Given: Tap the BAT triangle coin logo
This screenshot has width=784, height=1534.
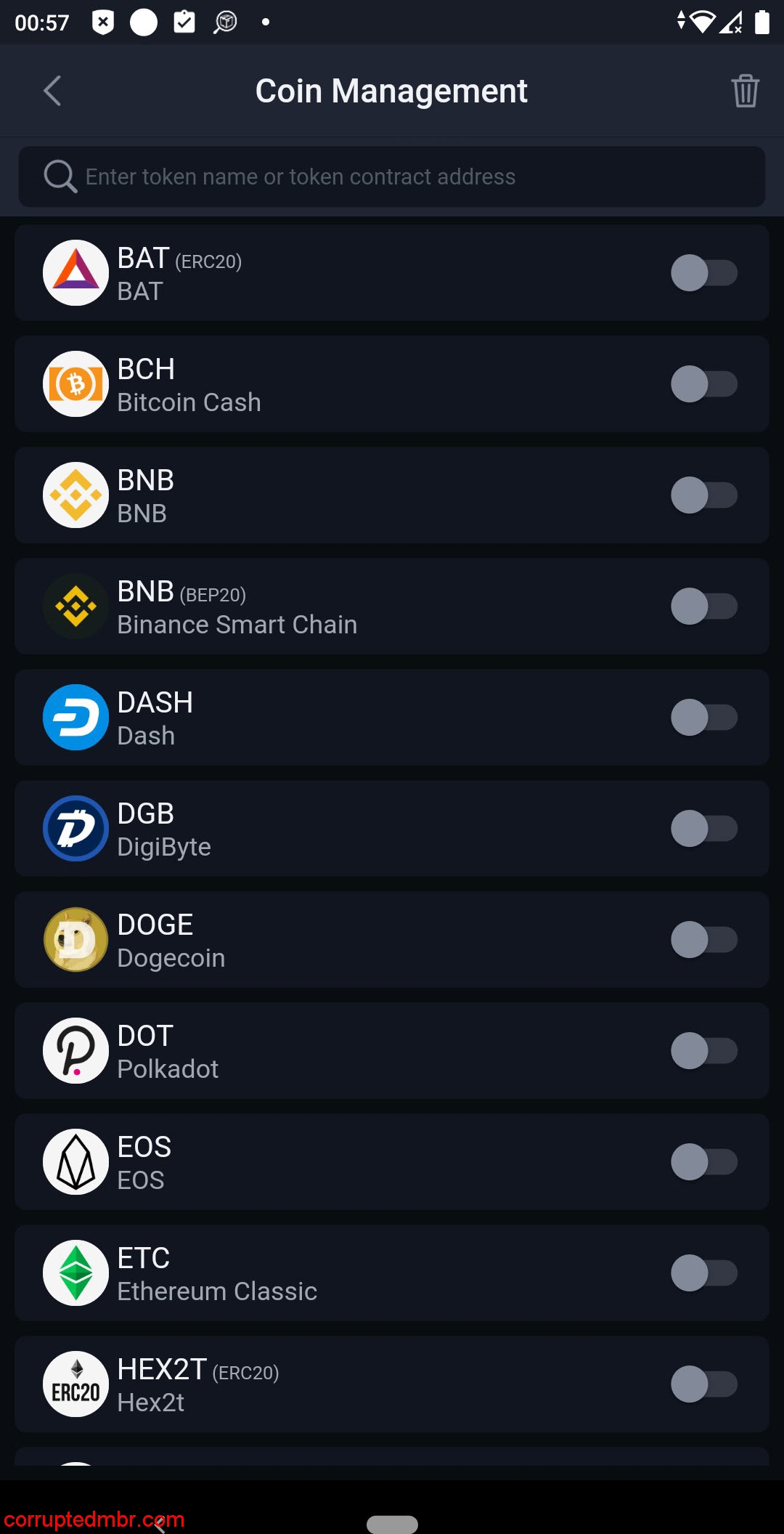Looking at the screenshot, I should click(76, 273).
